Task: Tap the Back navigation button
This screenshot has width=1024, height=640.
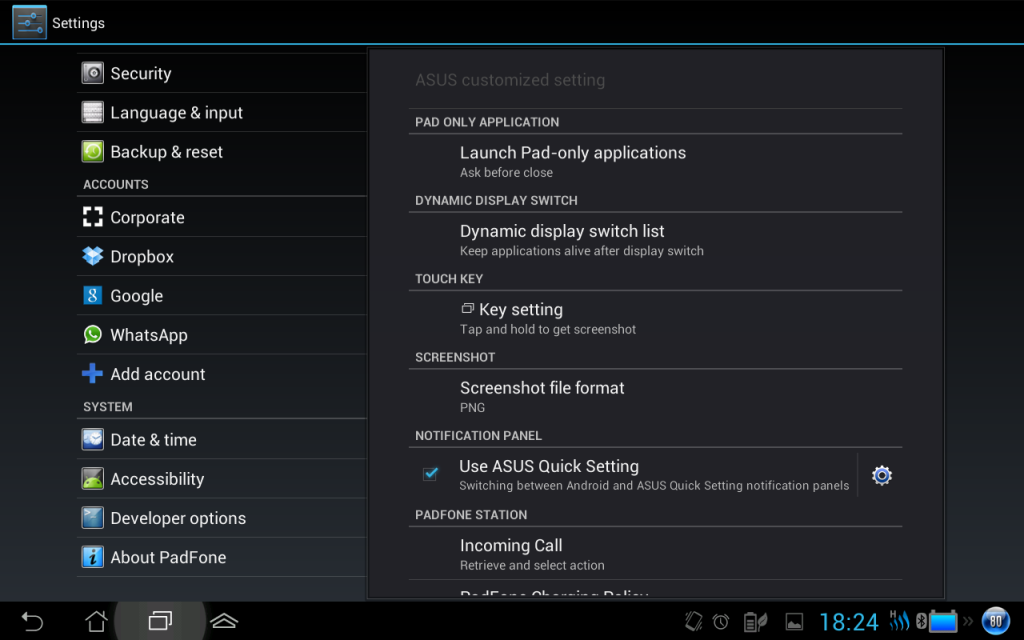Action: tap(32, 621)
